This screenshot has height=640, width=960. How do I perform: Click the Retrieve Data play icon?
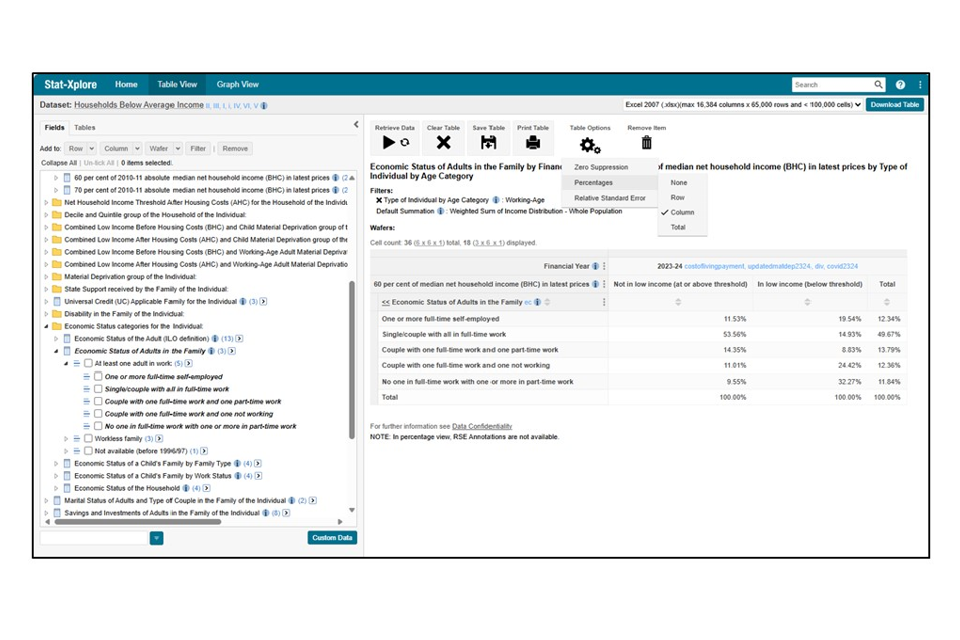tap(389, 143)
